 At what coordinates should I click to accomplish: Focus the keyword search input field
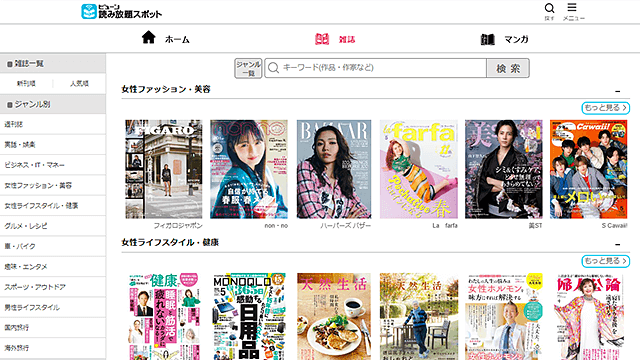point(376,68)
